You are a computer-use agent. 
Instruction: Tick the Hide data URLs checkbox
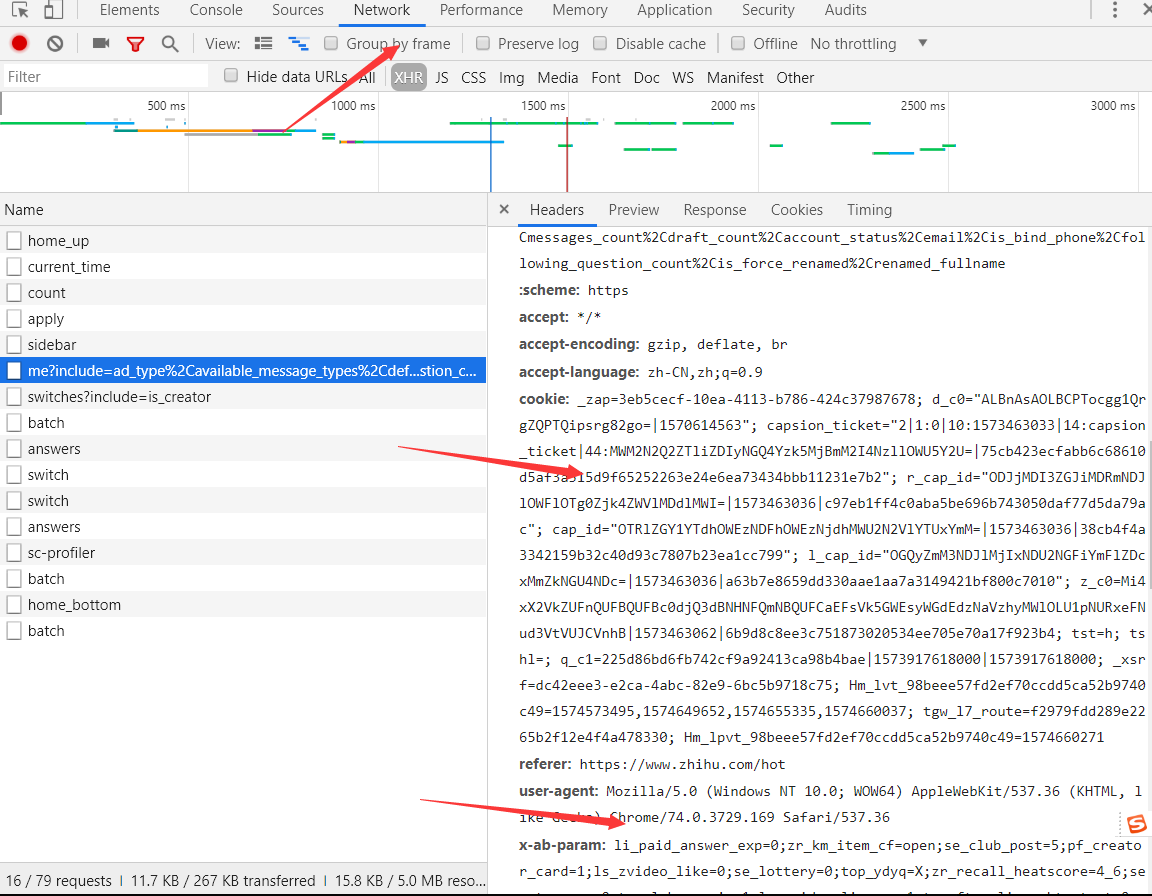(231, 76)
